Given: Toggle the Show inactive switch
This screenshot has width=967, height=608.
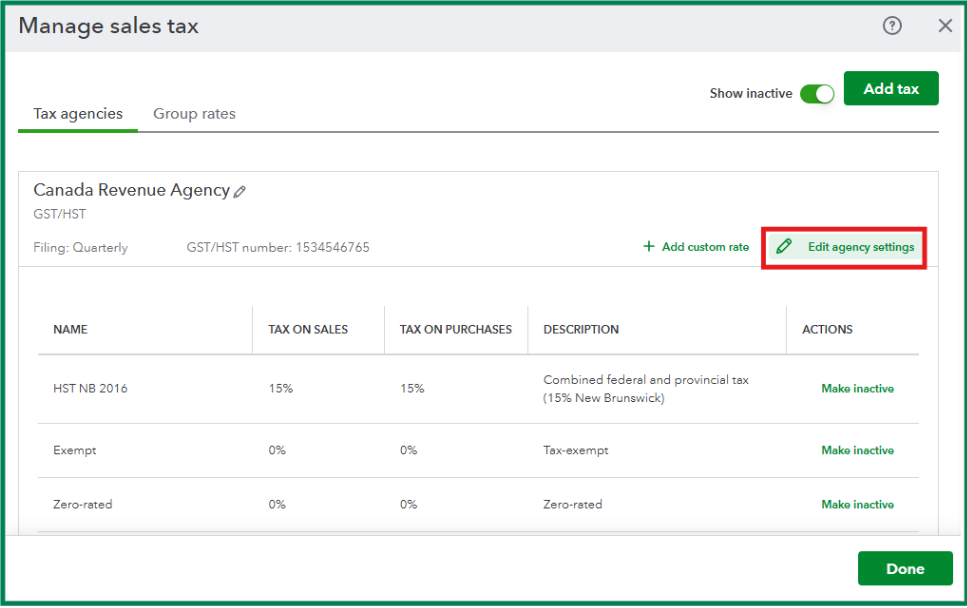Looking at the screenshot, I should tap(817, 93).
